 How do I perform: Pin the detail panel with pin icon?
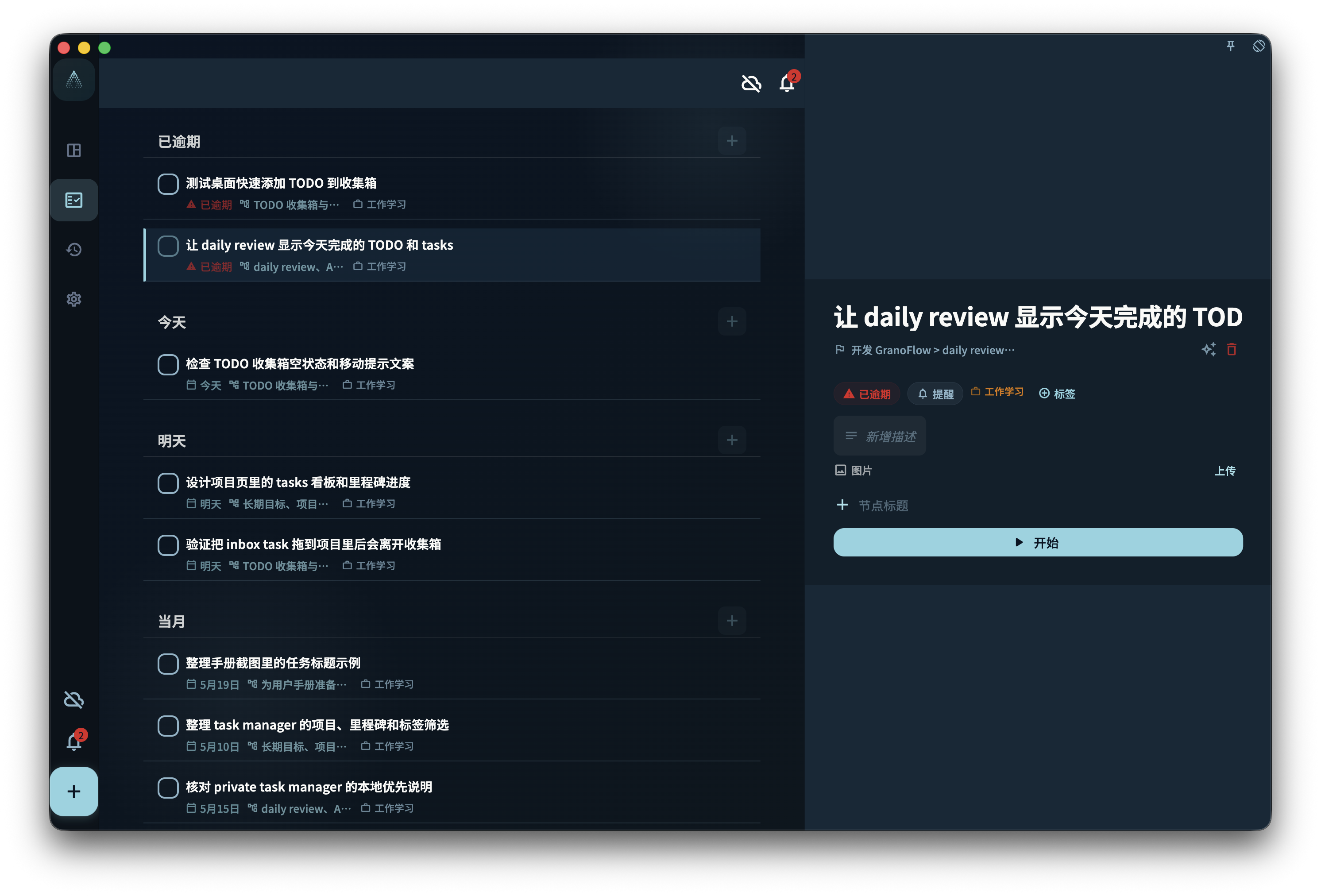pyautogui.click(x=1230, y=46)
